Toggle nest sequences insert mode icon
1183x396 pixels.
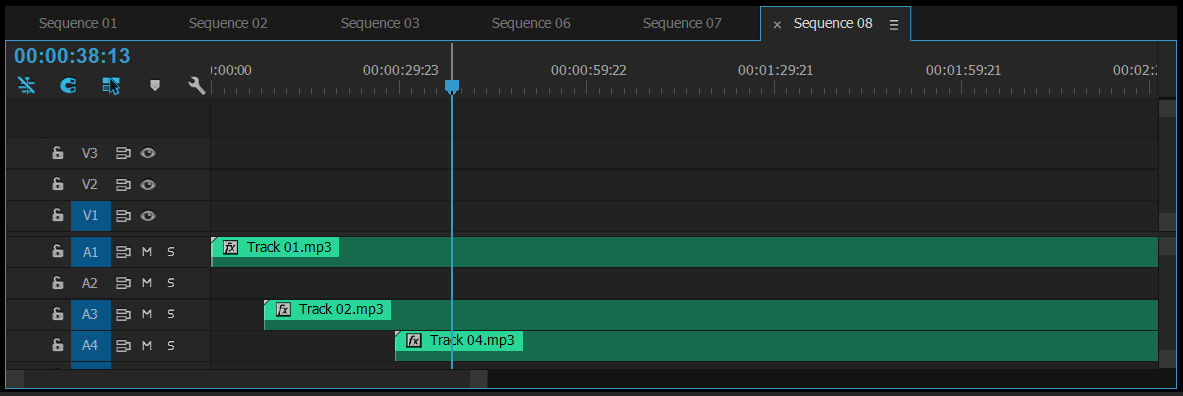tap(26, 86)
